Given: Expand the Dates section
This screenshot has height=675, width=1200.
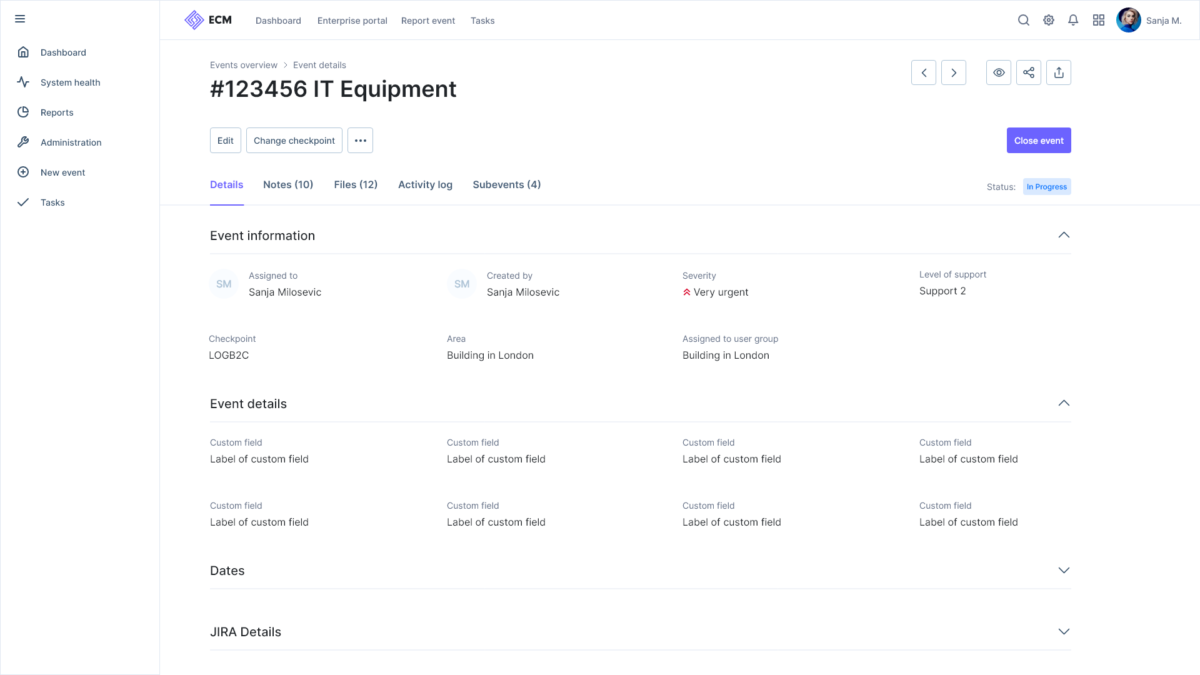Looking at the screenshot, I should (1064, 570).
